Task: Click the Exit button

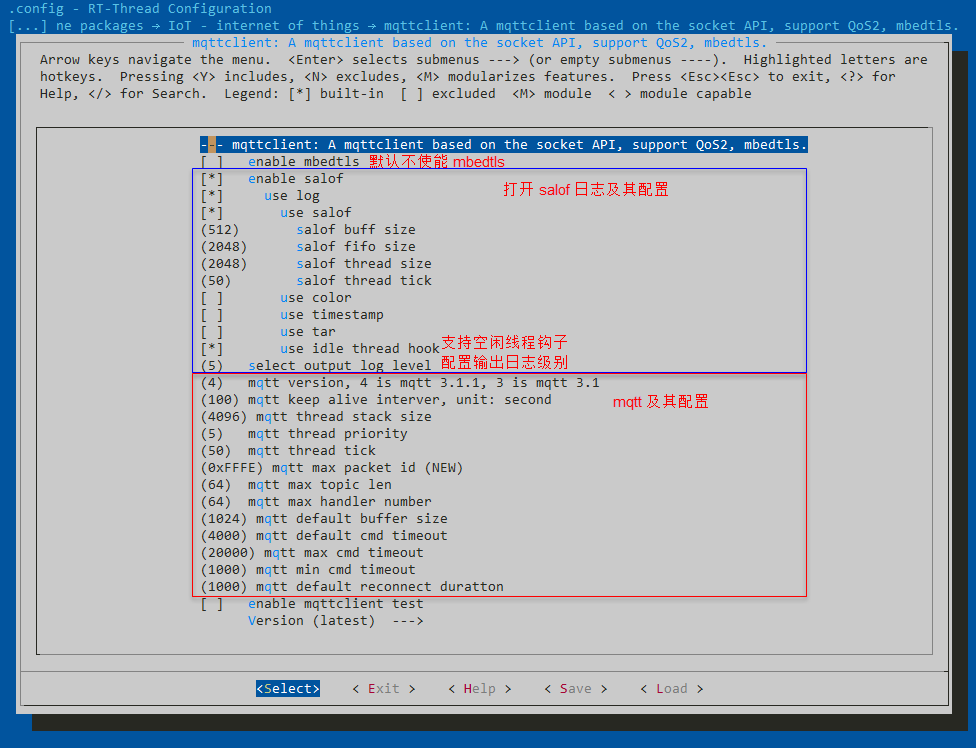Action: tap(383, 689)
